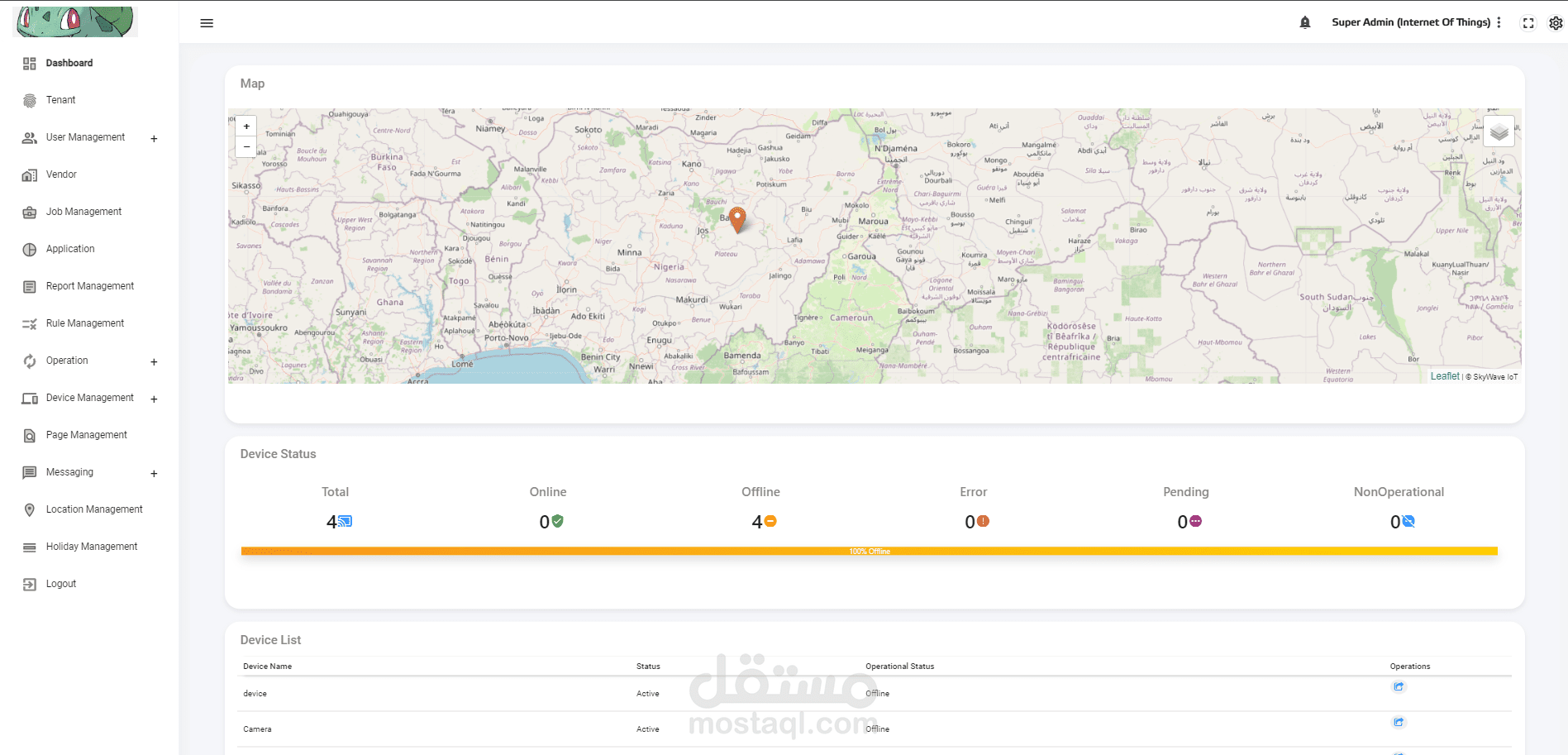Click the Logout exit icon
The image size is (1568, 755).
[30, 585]
